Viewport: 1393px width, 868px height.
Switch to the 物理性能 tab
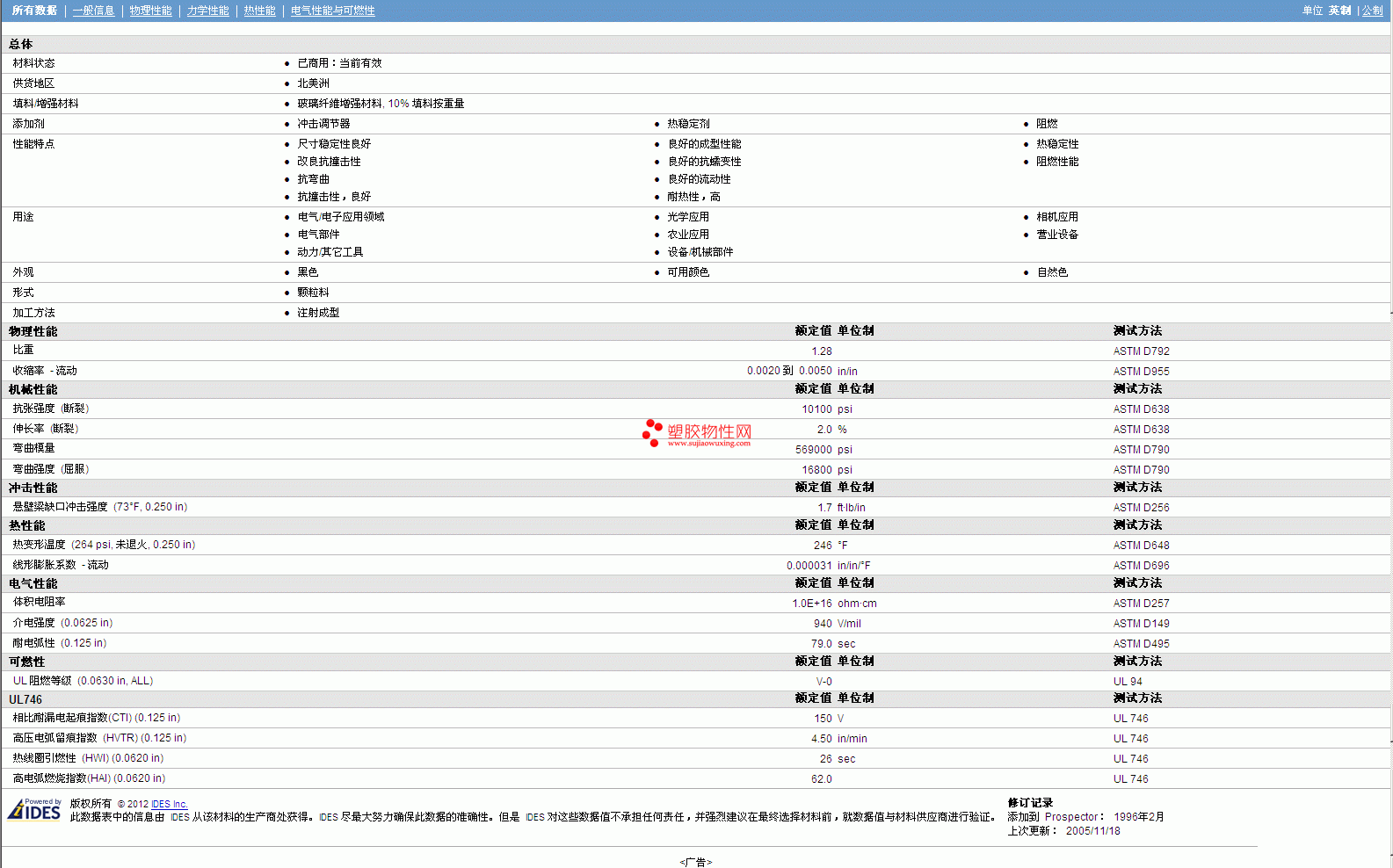pos(150,11)
